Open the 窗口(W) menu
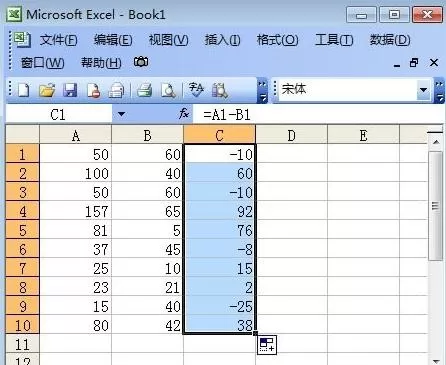This screenshot has width=446, height=365. (42, 63)
